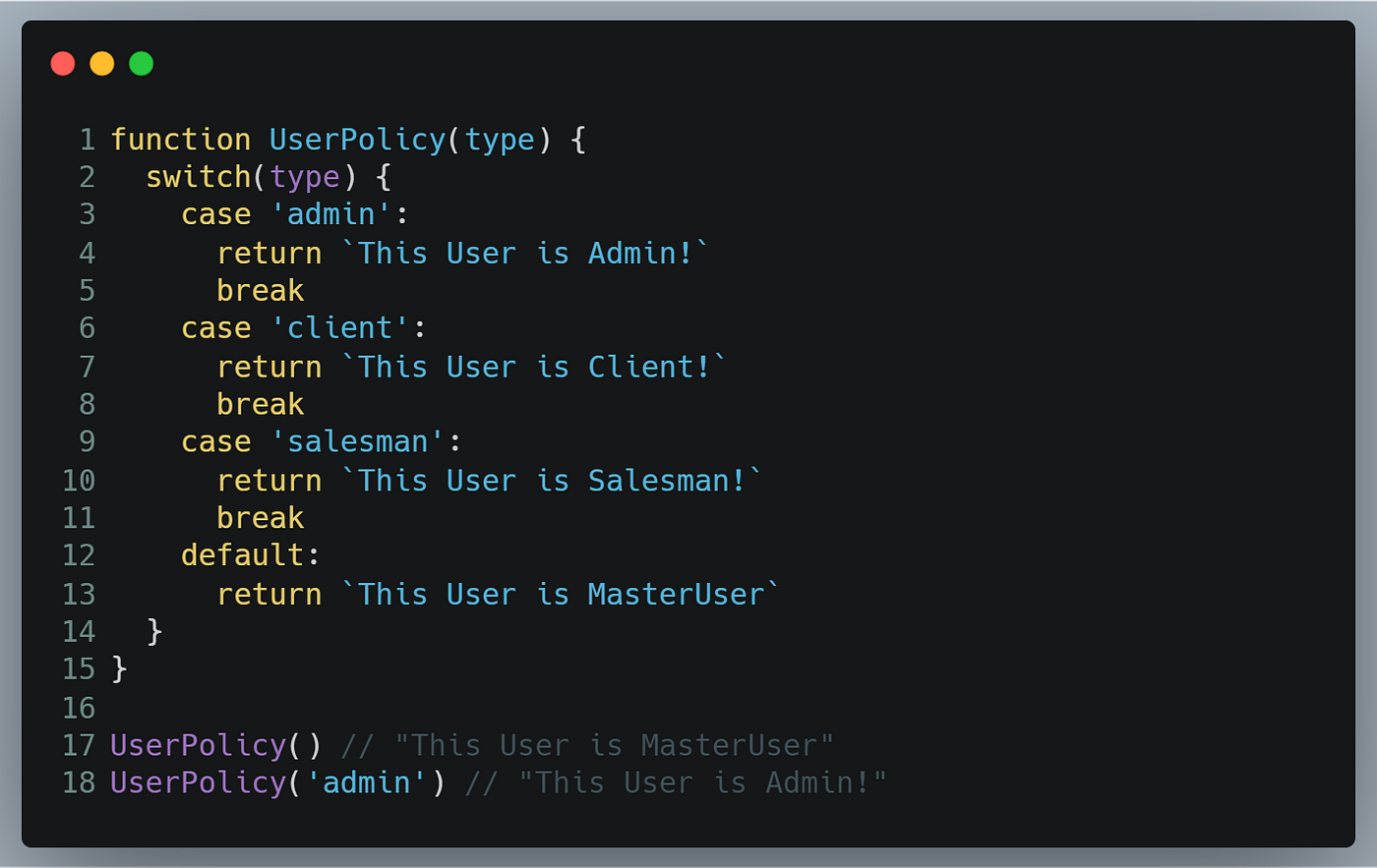Click the UserPolicy function name

point(356,140)
